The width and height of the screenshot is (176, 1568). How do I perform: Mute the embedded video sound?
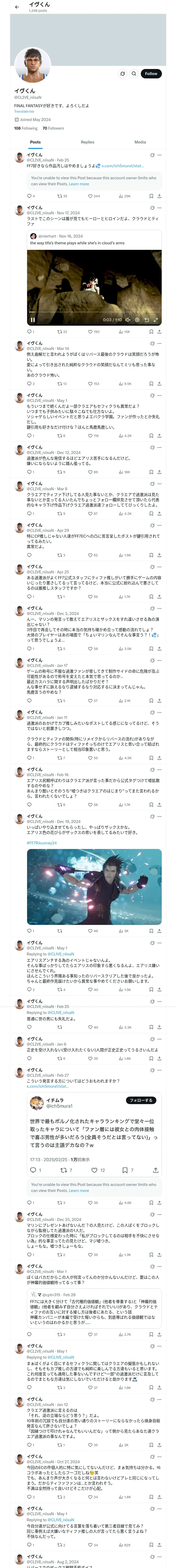pyautogui.click(x=128, y=320)
